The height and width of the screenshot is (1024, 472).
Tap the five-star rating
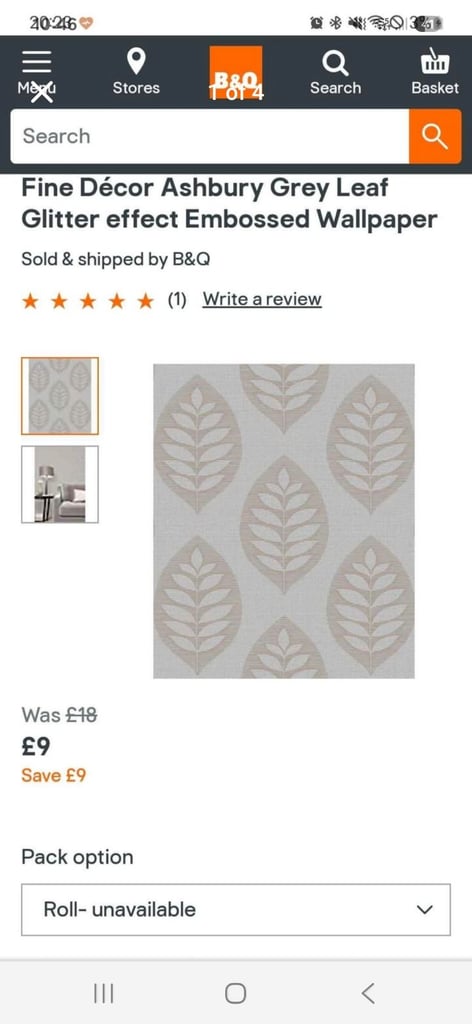(87, 300)
